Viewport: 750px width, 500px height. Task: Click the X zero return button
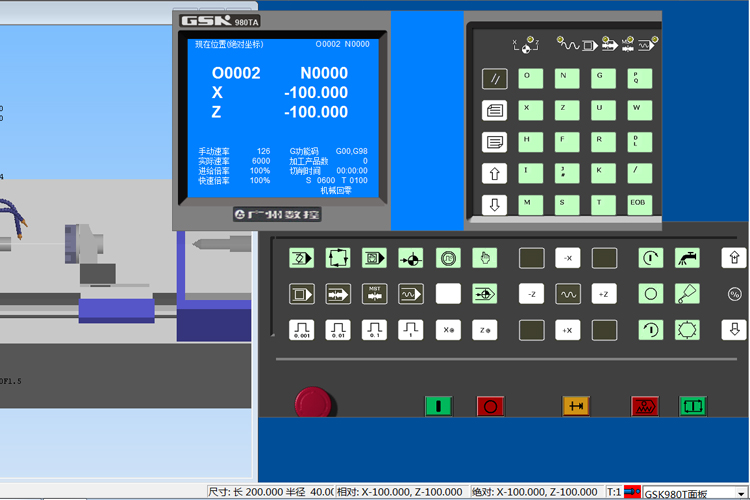click(x=448, y=329)
